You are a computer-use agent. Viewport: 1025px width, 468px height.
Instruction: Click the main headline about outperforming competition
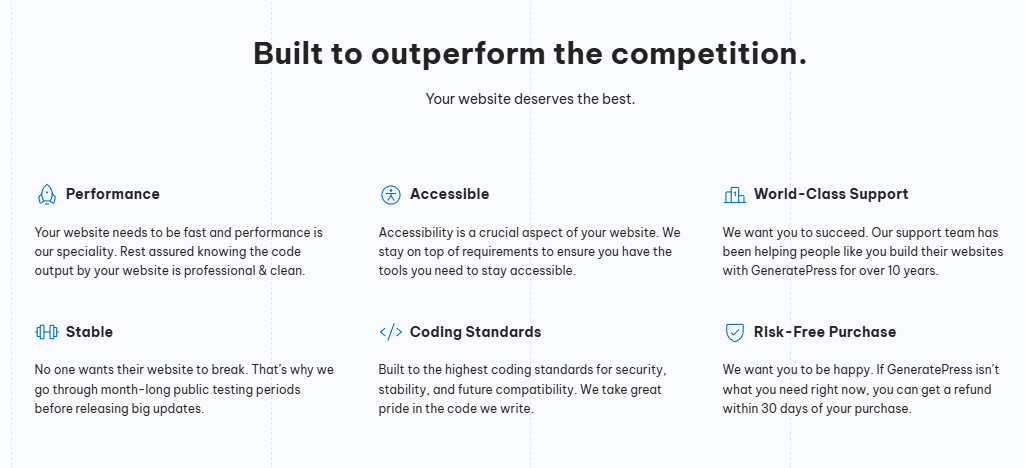point(530,53)
